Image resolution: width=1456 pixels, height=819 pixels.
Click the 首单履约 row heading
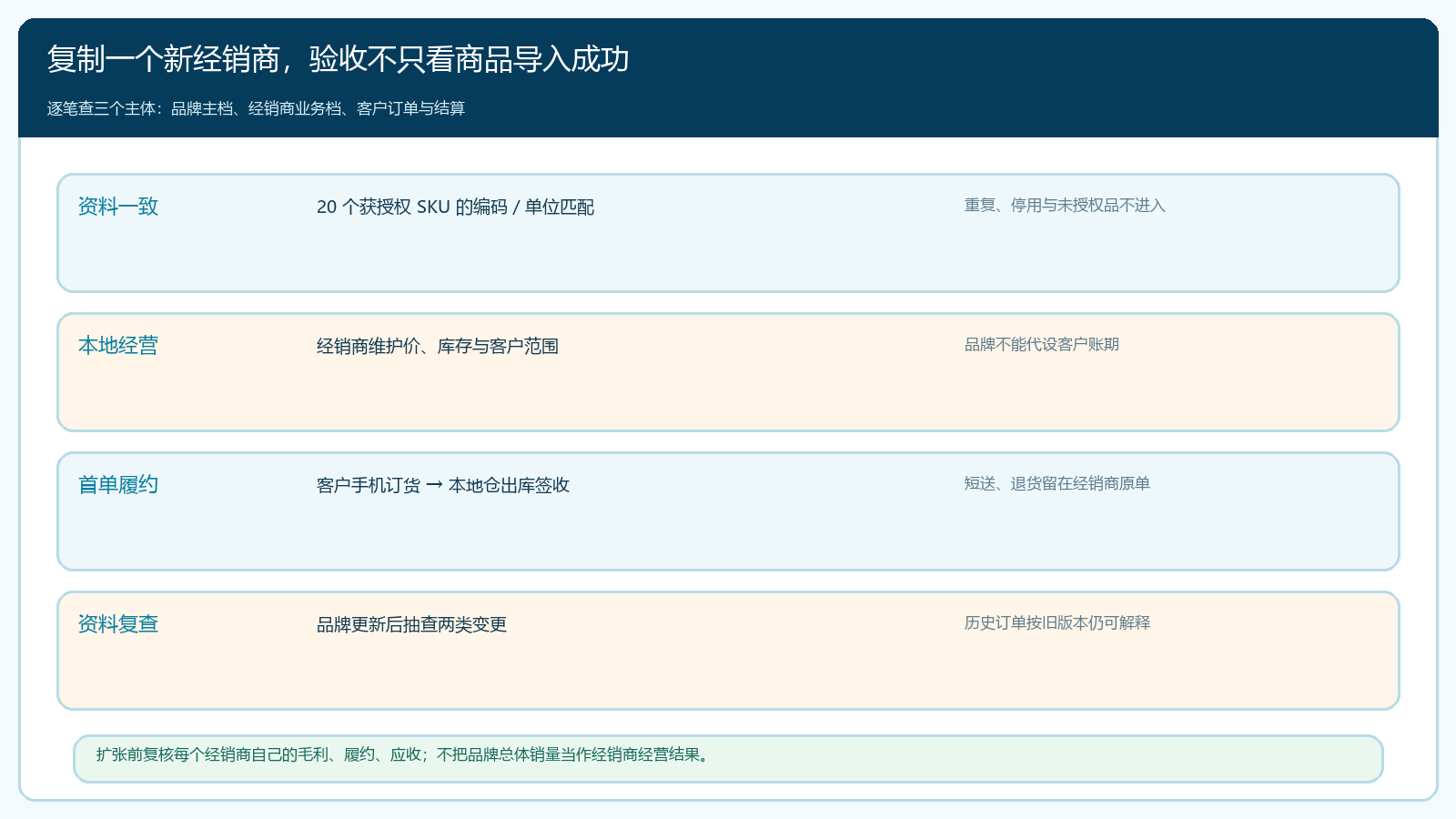(x=117, y=485)
